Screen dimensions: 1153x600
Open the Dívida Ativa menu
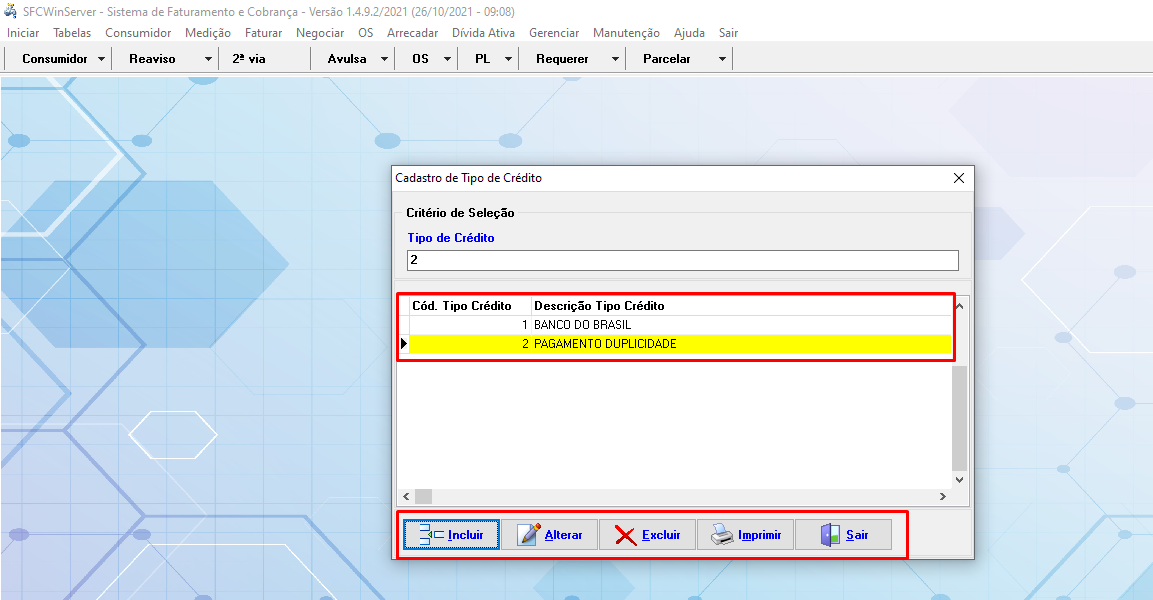483,33
